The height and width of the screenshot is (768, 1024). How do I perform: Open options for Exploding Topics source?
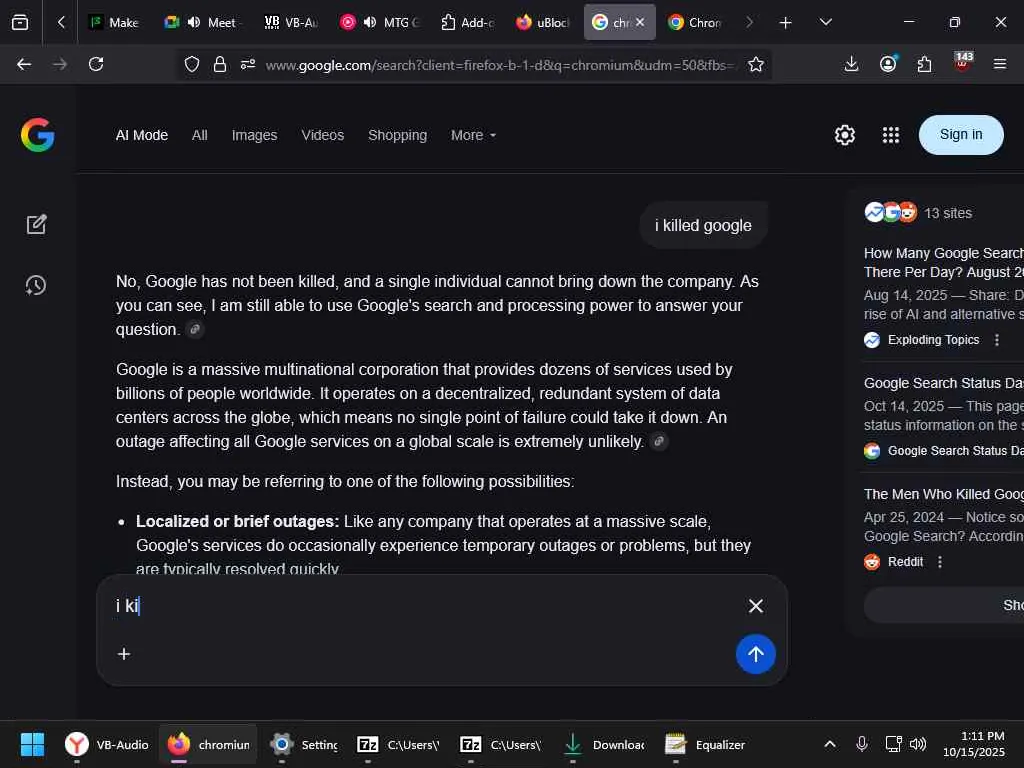pyautogui.click(x=997, y=340)
